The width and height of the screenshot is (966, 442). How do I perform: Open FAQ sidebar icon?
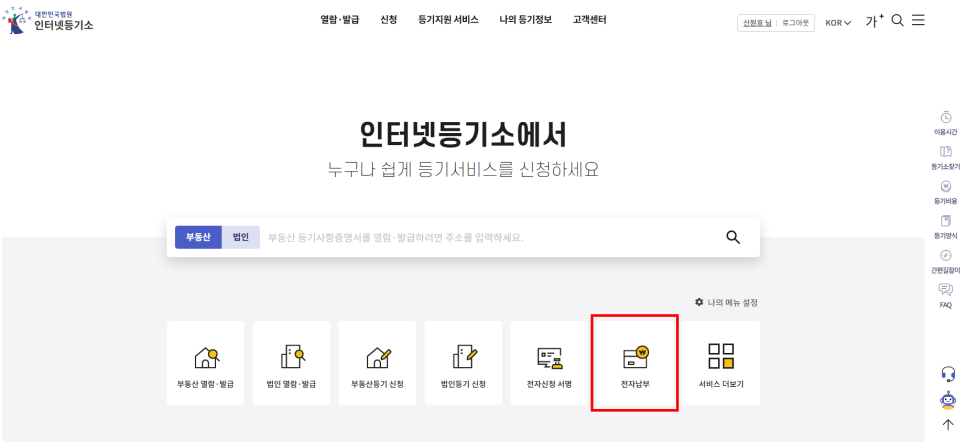(x=945, y=295)
